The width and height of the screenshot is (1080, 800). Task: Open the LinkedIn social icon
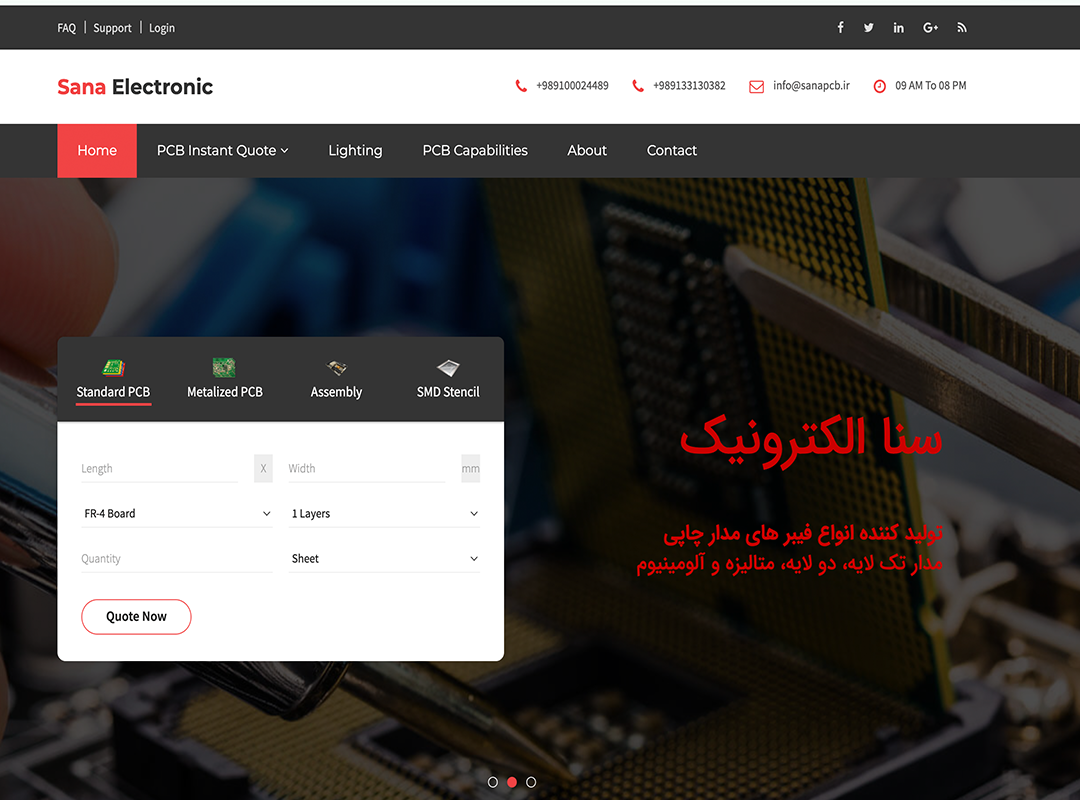click(x=899, y=28)
